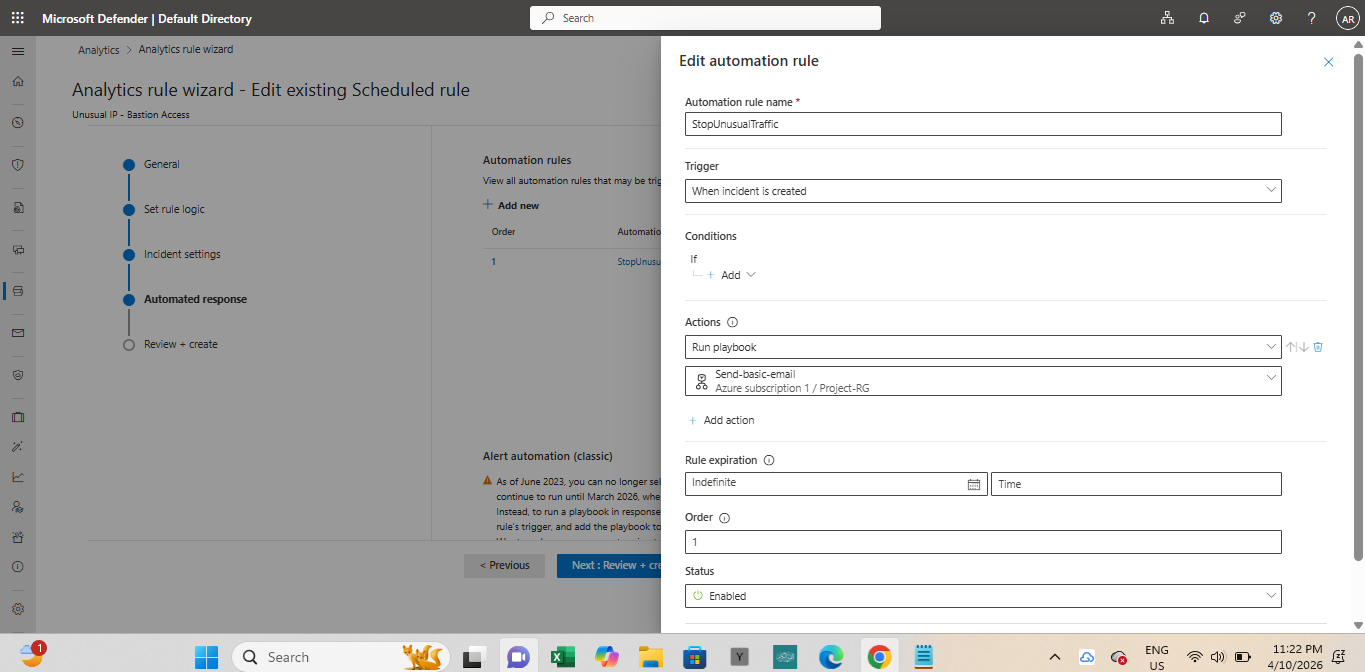
Task: Show info tooltip for Actions
Action: click(x=732, y=323)
